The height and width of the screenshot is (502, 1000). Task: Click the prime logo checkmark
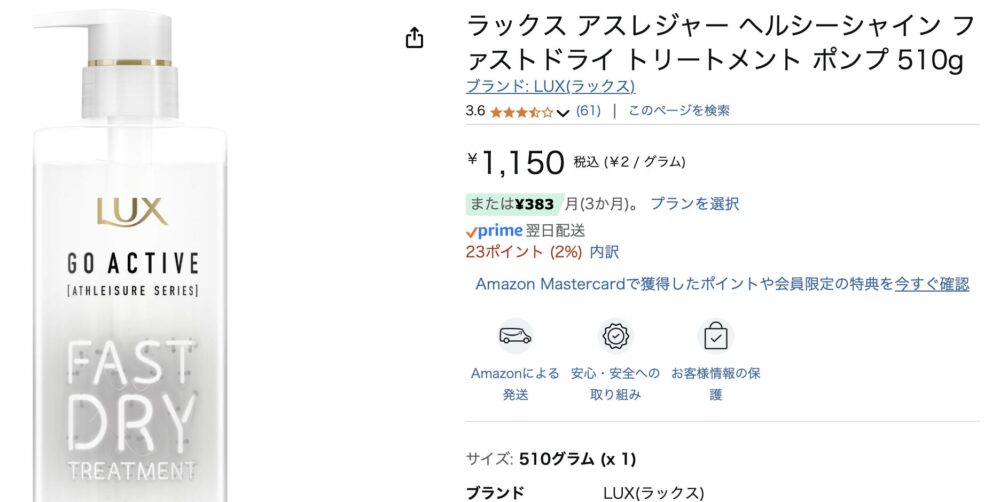[x=471, y=232]
